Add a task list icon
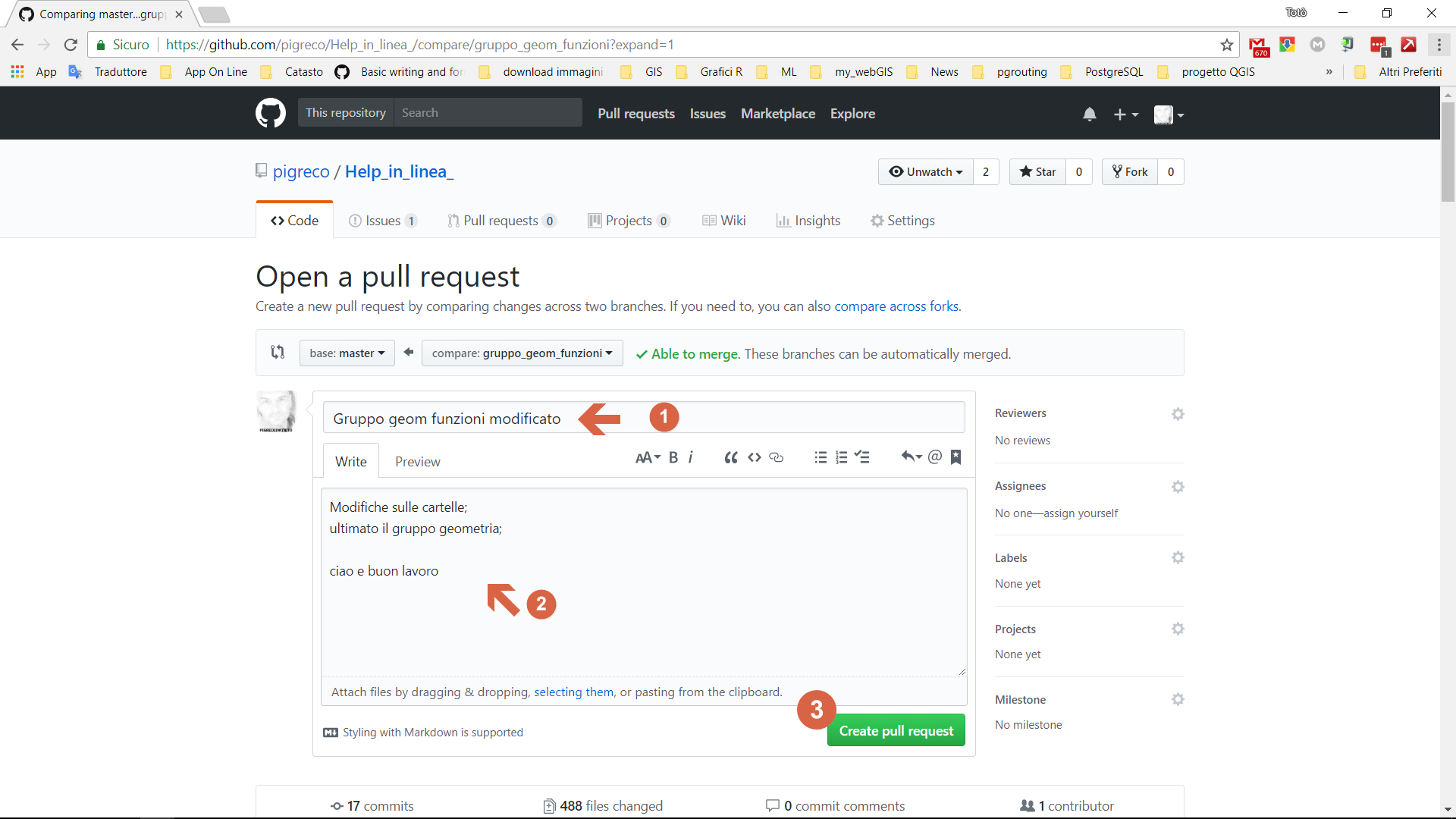This screenshot has height=819, width=1456. click(862, 457)
